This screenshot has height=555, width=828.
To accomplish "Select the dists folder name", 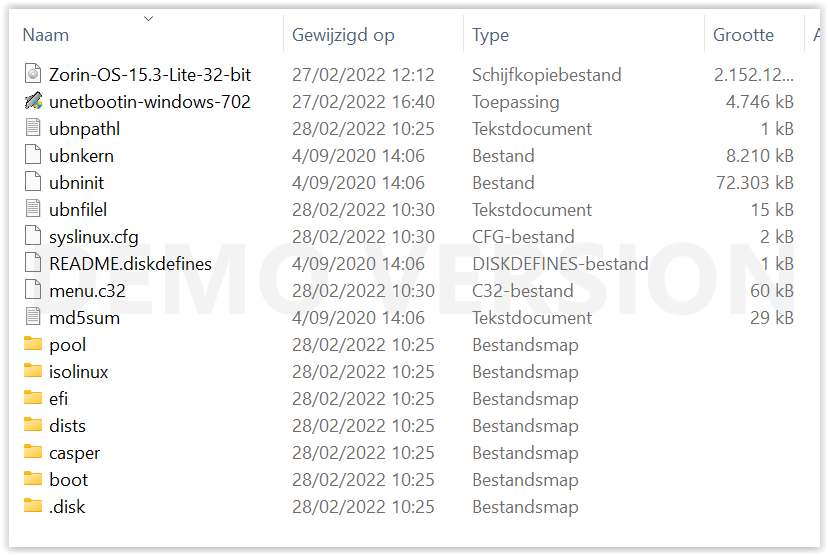I will (67, 426).
